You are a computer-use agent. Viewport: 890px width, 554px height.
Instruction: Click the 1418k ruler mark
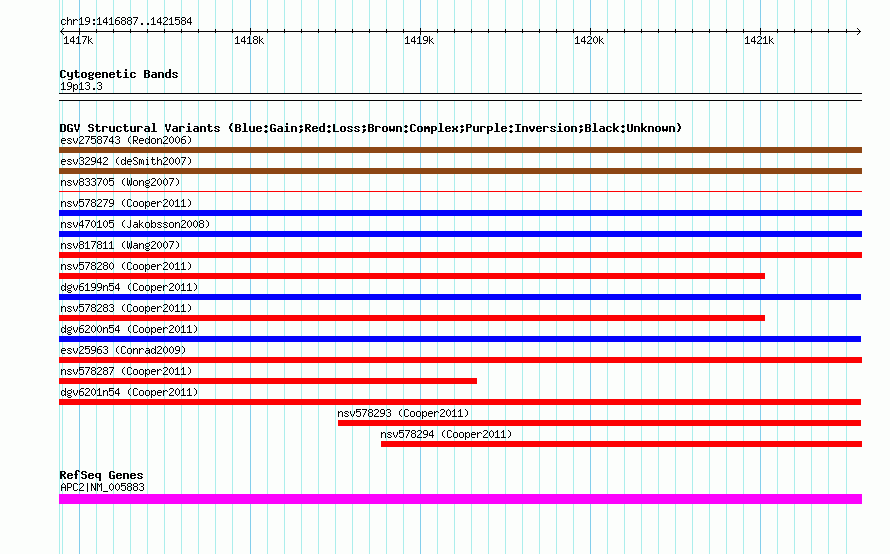tap(249, 40)
